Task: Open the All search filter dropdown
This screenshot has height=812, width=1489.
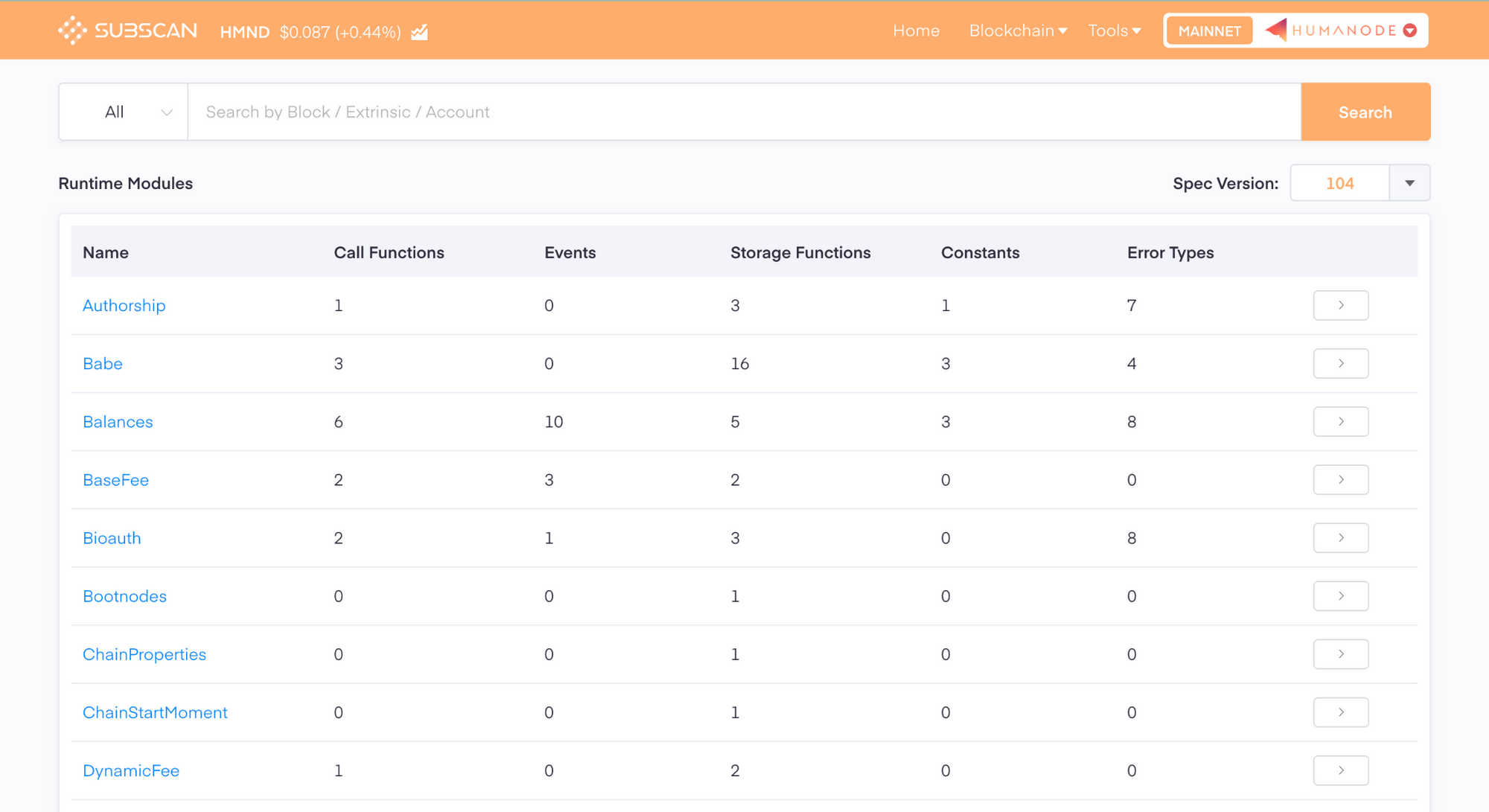Action: click(124, 112)
